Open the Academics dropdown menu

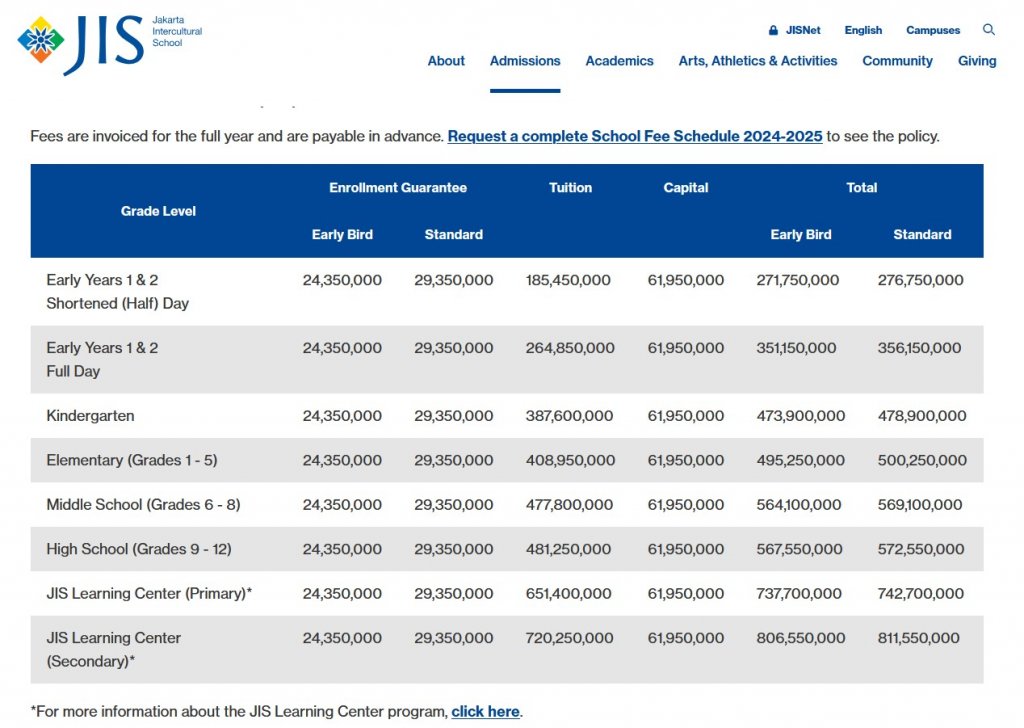coord(619,60)
